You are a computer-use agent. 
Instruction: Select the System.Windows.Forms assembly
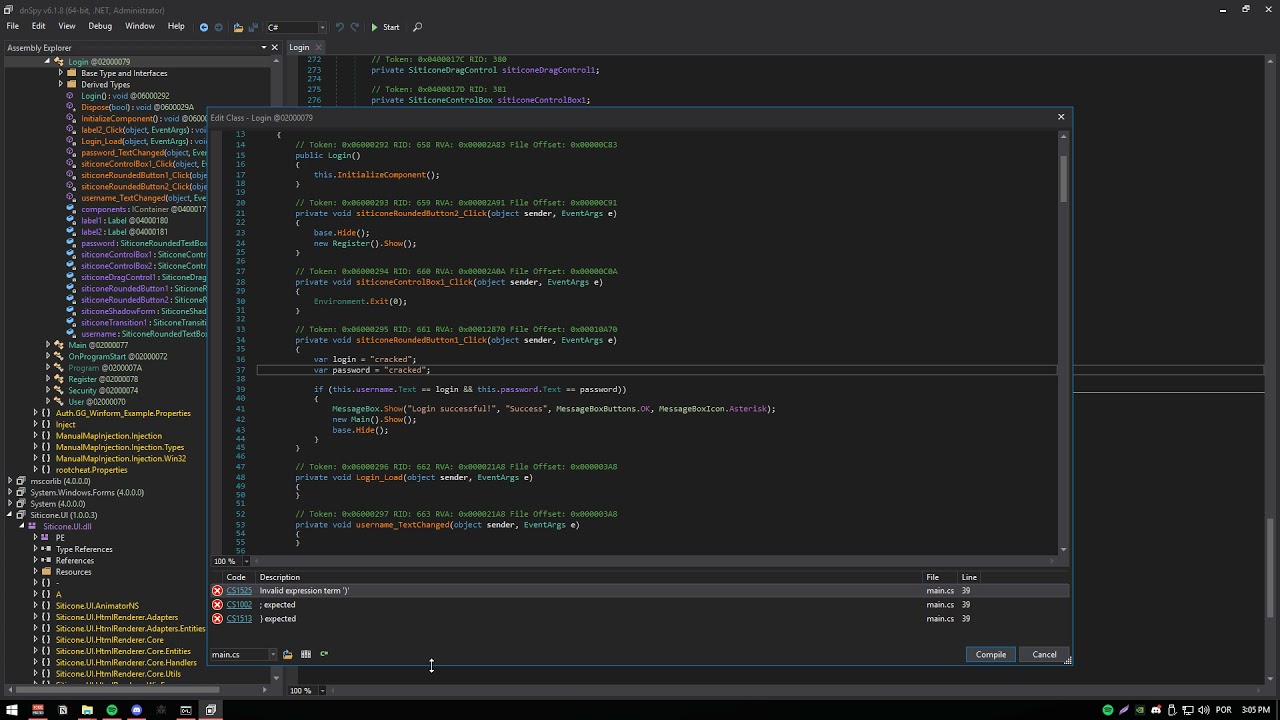[x=87, y=492]
